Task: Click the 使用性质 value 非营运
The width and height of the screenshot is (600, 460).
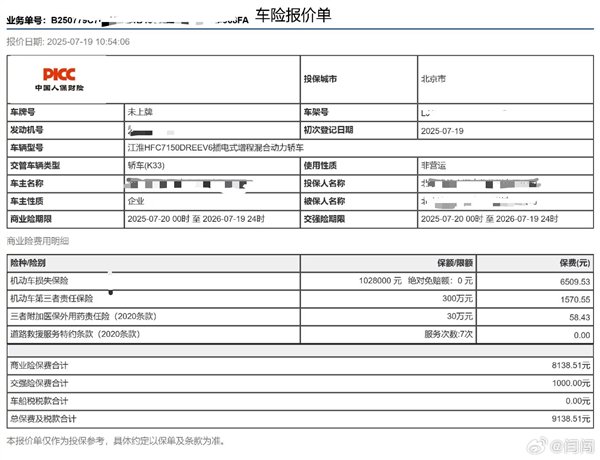Action: (433, 165)
